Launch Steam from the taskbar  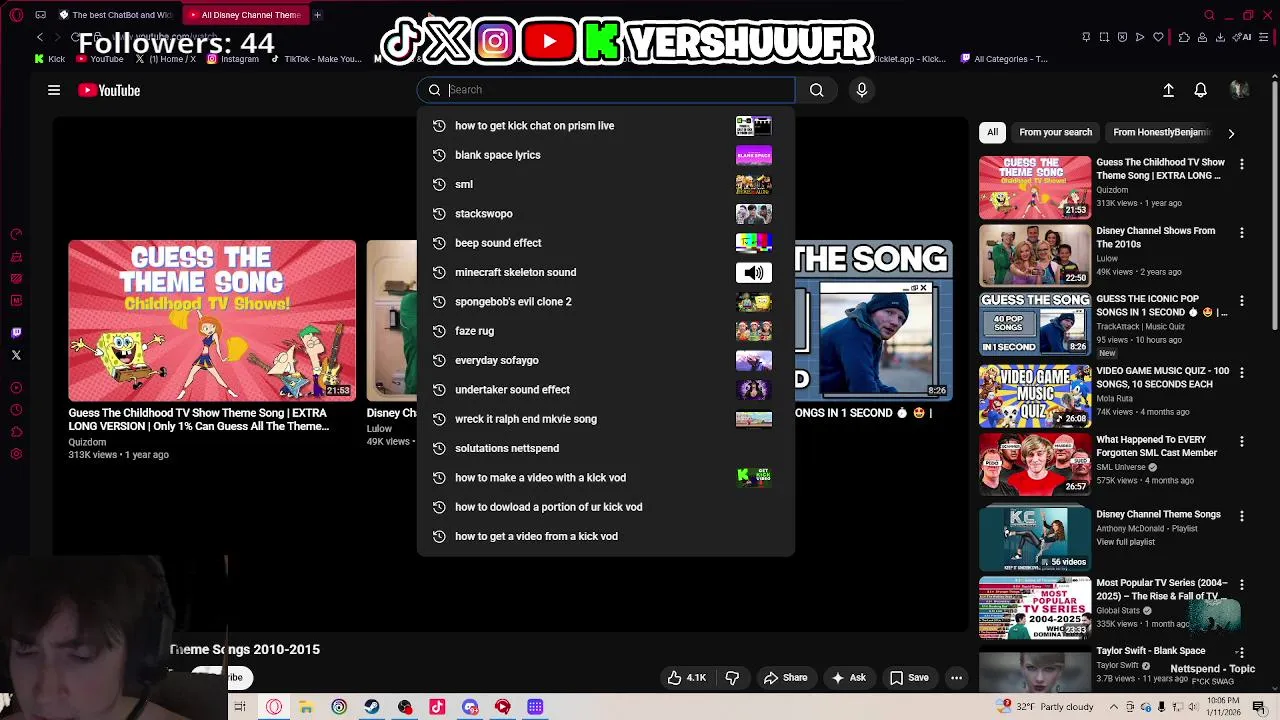(x=371, y=707)
